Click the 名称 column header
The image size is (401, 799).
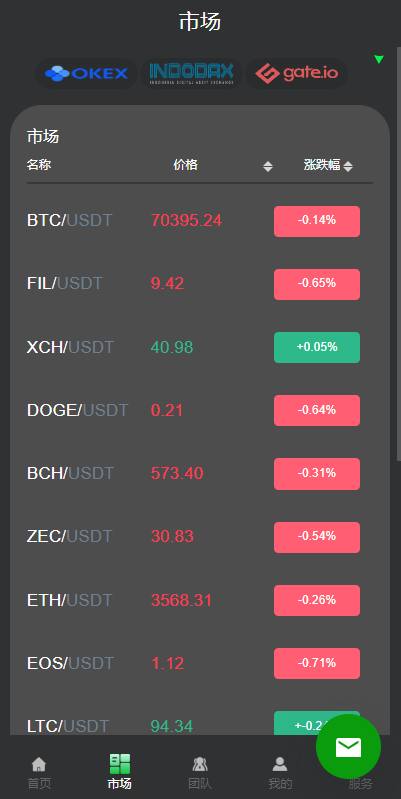(x=39, y=165)
